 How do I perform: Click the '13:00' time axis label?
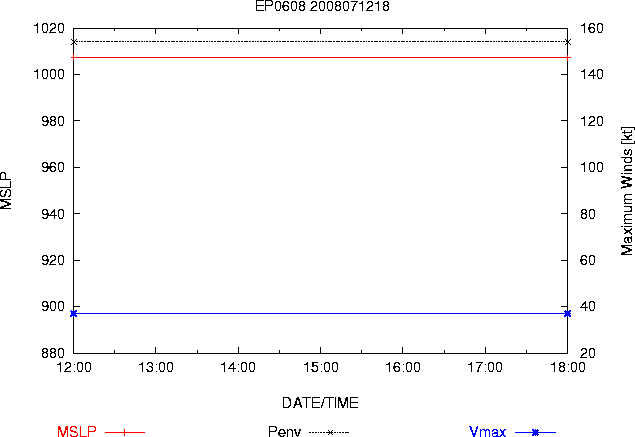click(156, 367)
